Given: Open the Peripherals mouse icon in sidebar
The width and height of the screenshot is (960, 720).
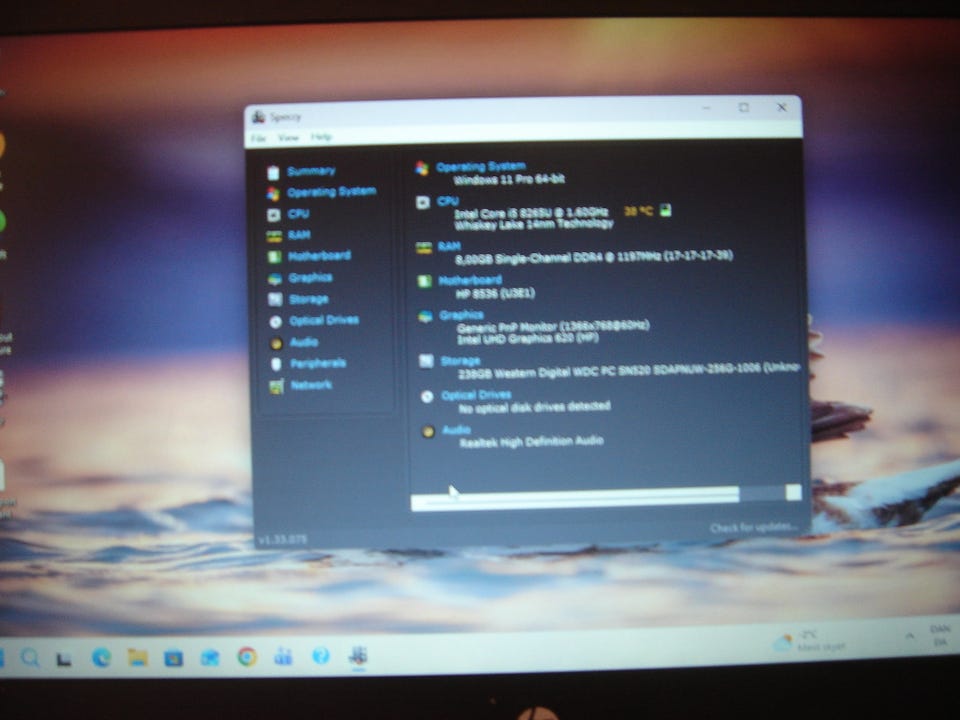Looking at the screenshot, I should tap(276, 364).
